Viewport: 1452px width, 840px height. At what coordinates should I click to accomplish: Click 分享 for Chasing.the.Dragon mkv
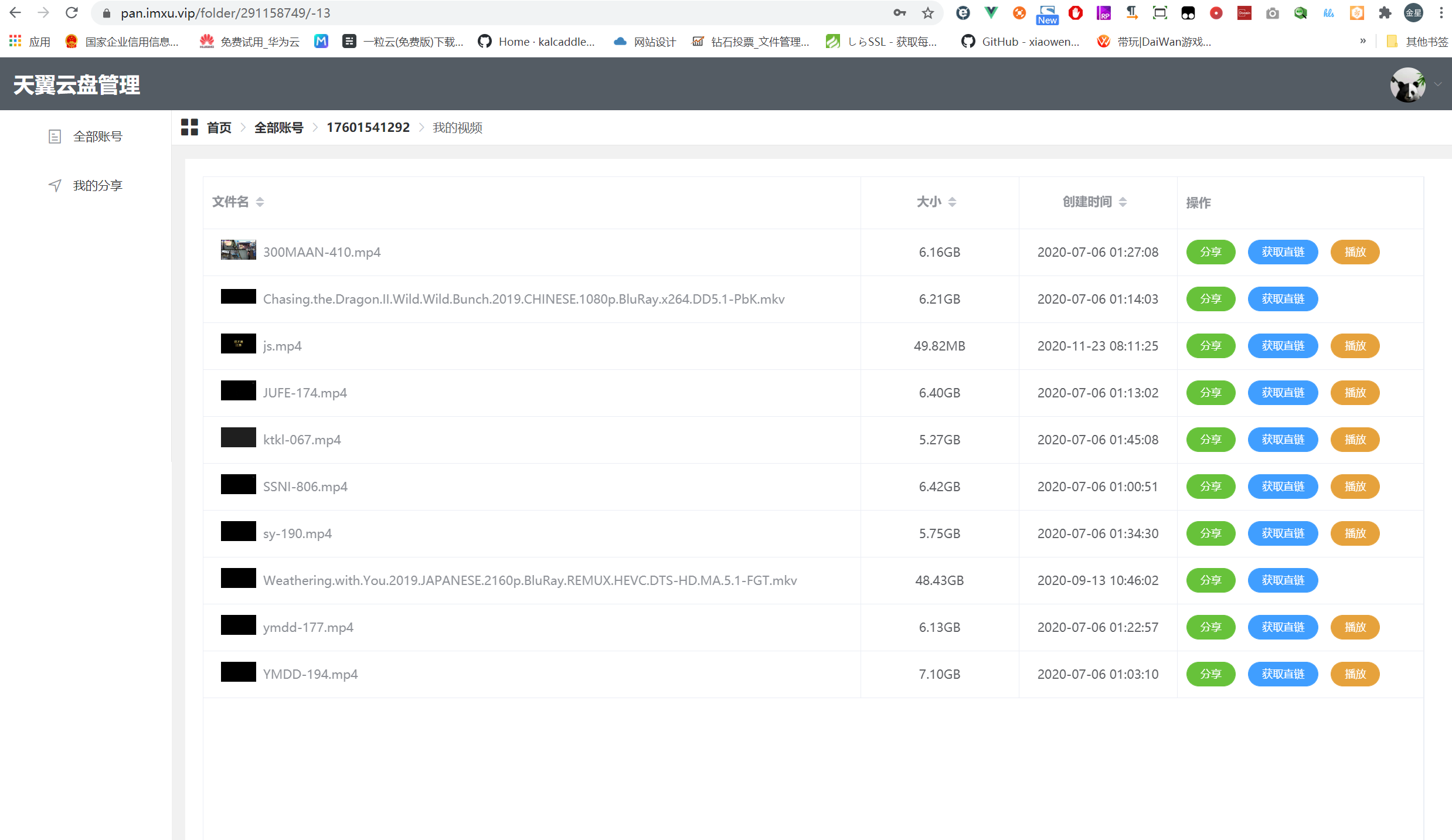(x=1210, y=299)
